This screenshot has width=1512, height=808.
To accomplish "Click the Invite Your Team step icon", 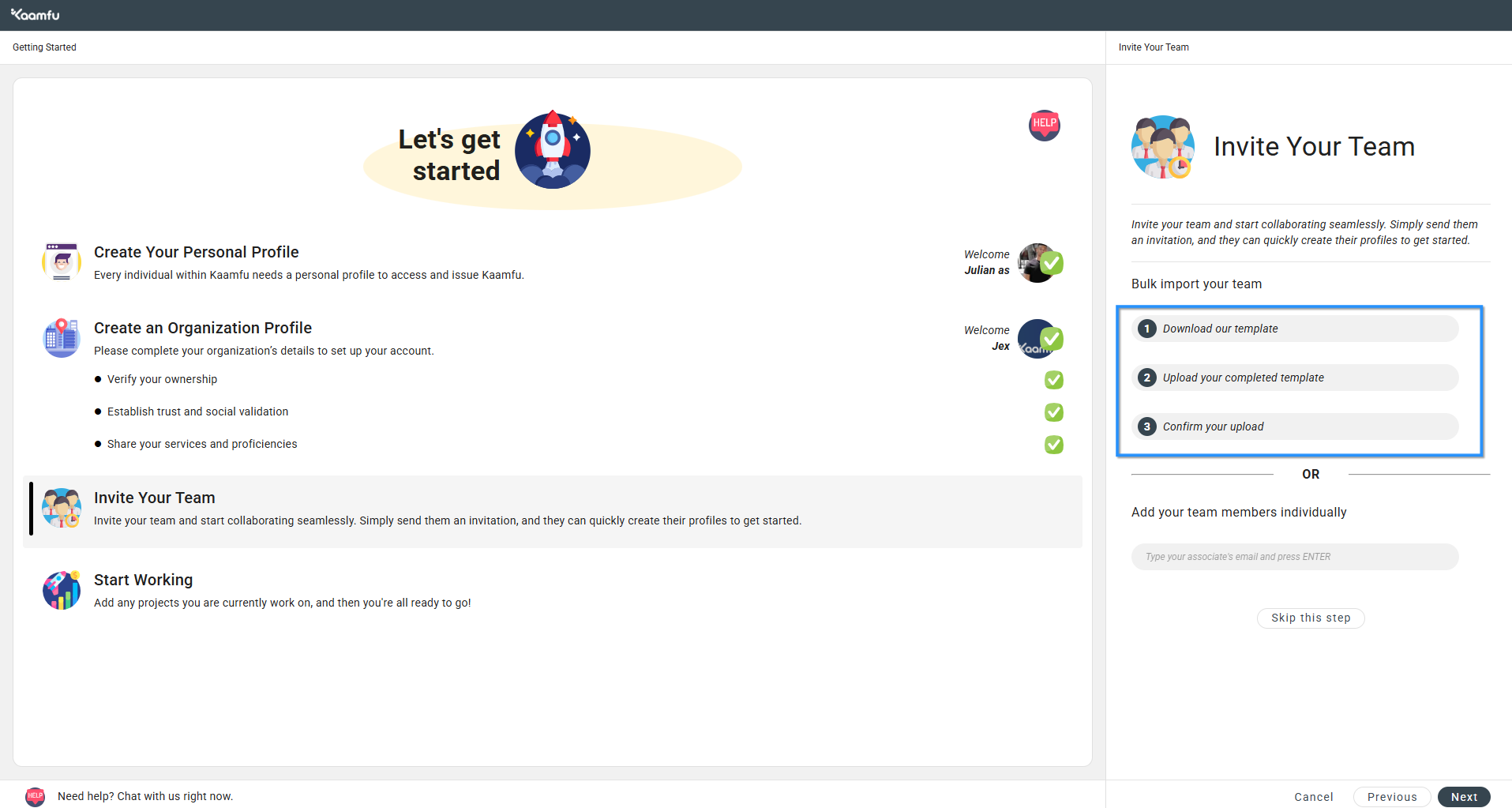I will click(62, 508).
